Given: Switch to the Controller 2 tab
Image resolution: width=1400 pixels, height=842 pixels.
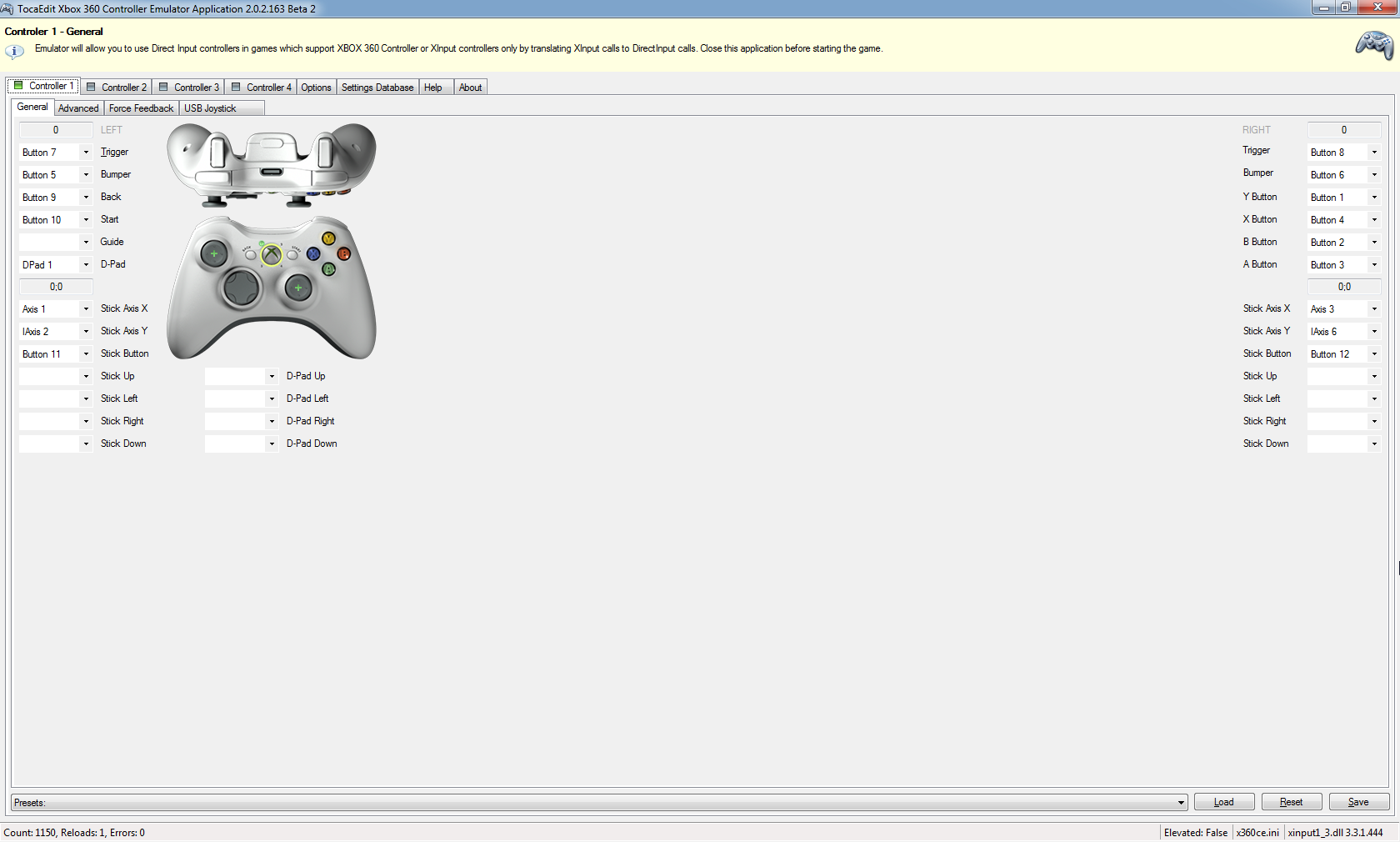Looking at the screenshot, I should [117, 88].
